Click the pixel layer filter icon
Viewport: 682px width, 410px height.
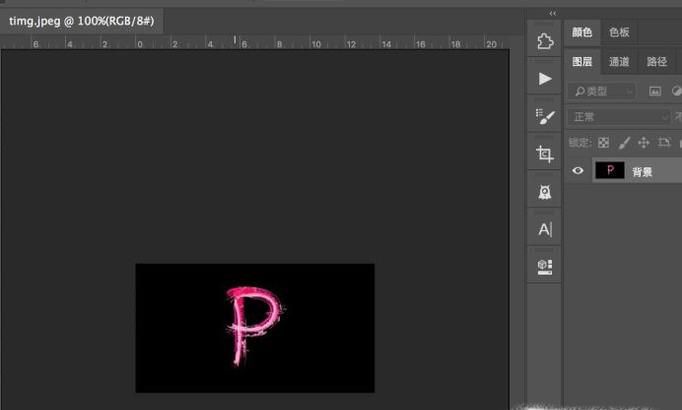click(x=655, y=91)
